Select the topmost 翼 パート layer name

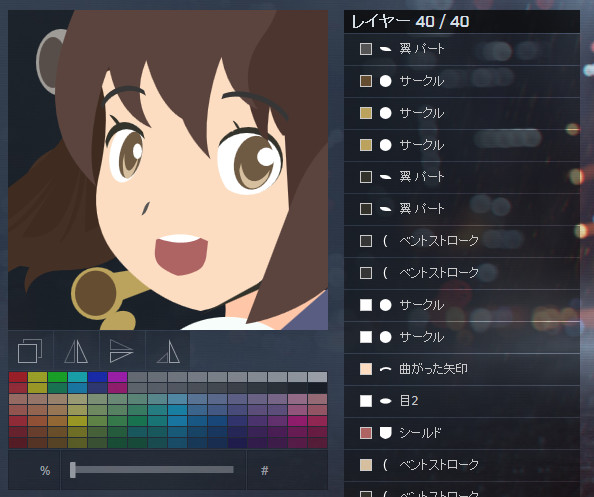coord(422,49)
